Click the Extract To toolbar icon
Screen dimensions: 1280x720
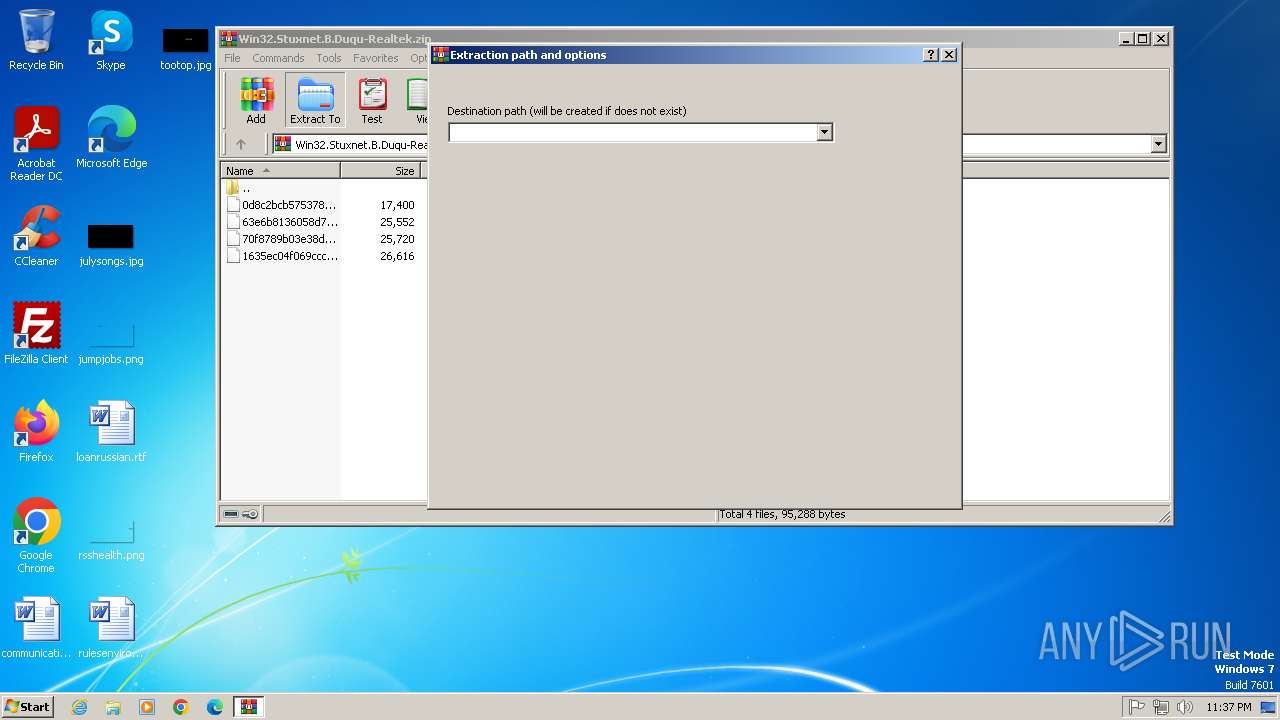pyautogui.click(x=315, y=100)
